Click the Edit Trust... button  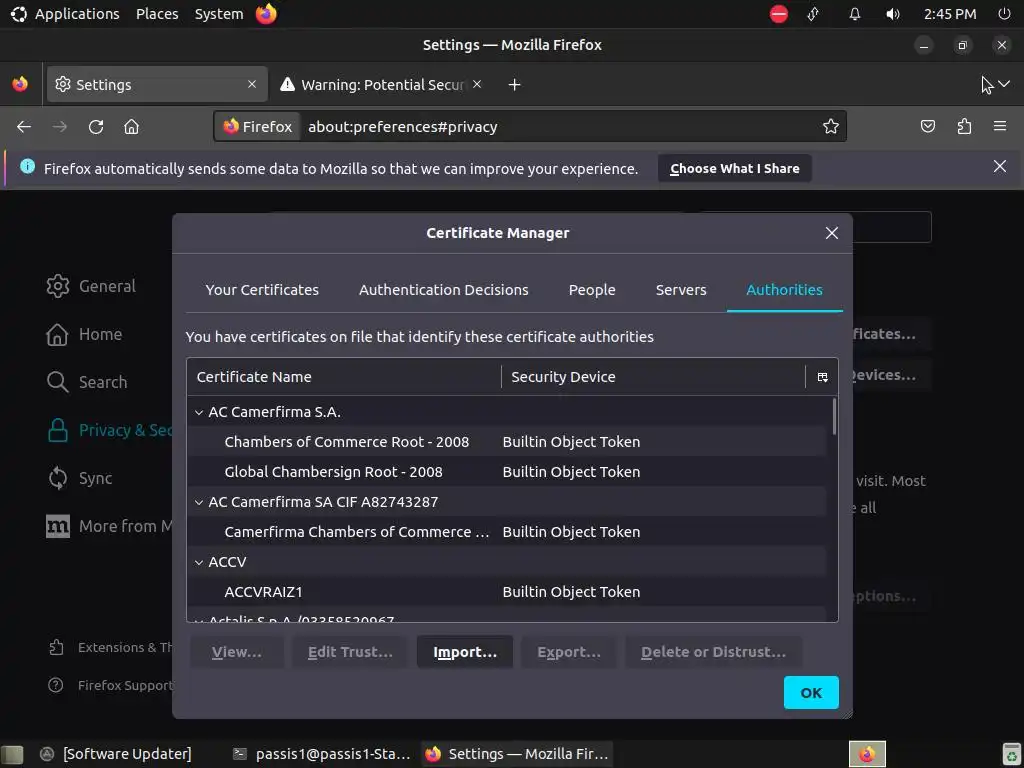tap(350, 652)
